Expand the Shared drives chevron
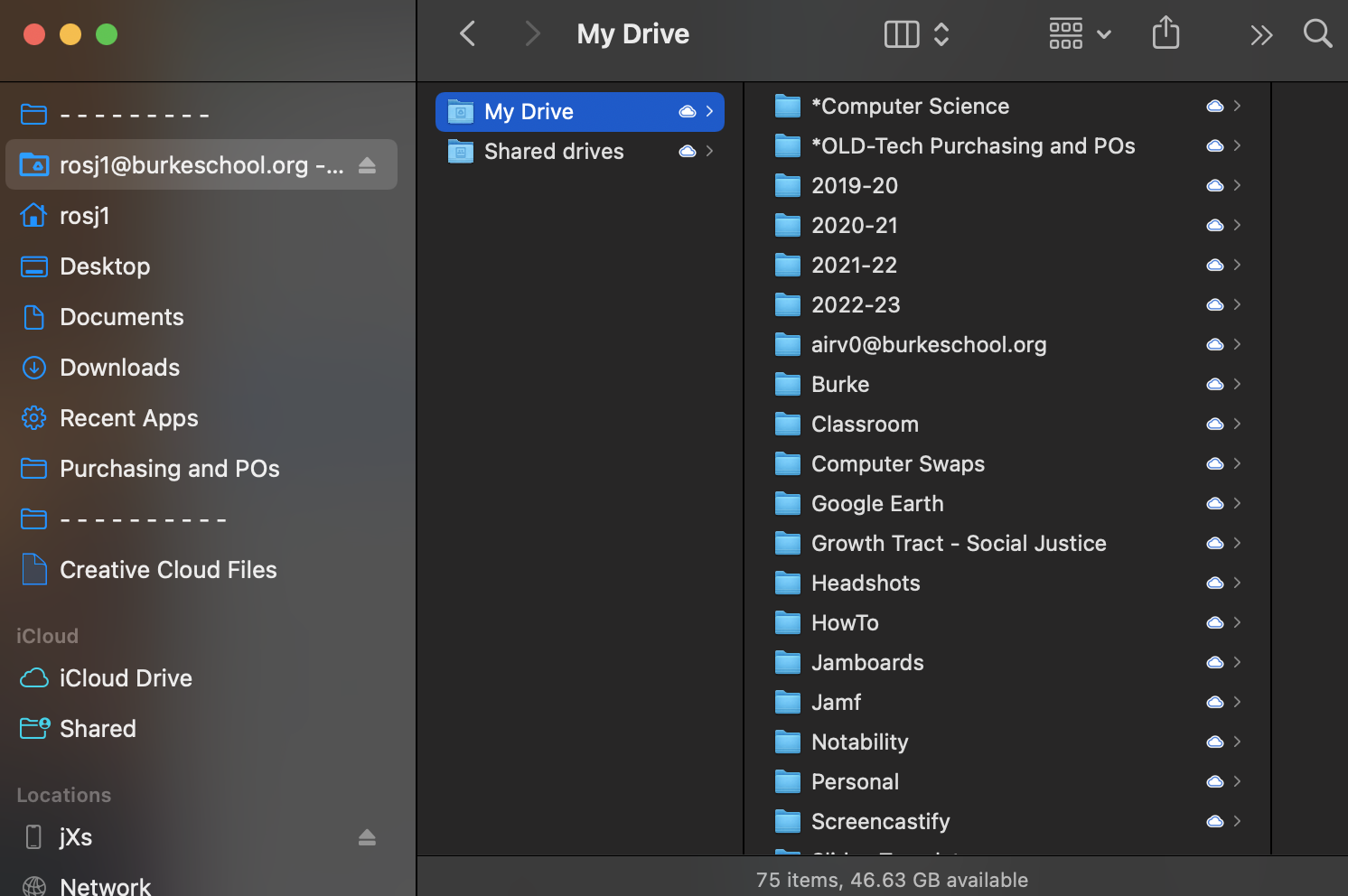This screenshot has height=896, width=1348. pos(708,151)
